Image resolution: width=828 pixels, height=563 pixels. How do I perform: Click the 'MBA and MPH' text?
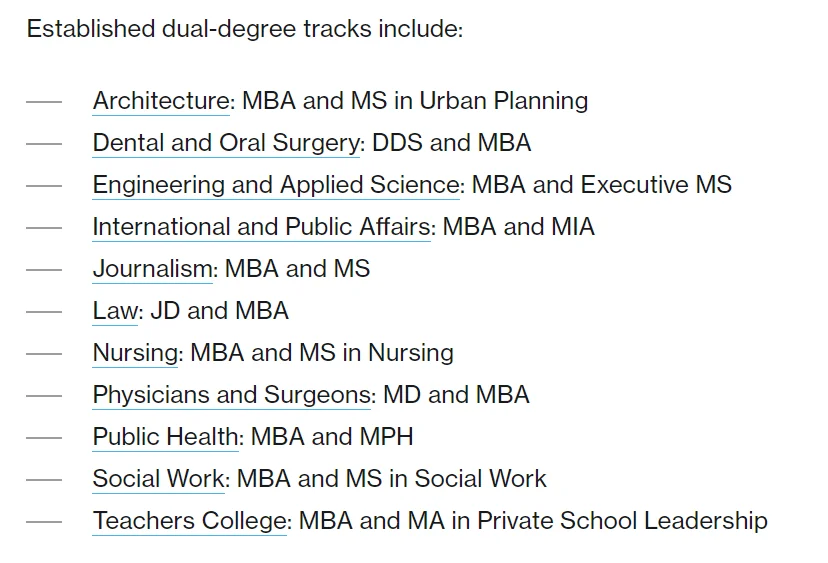tap(332, 437)
